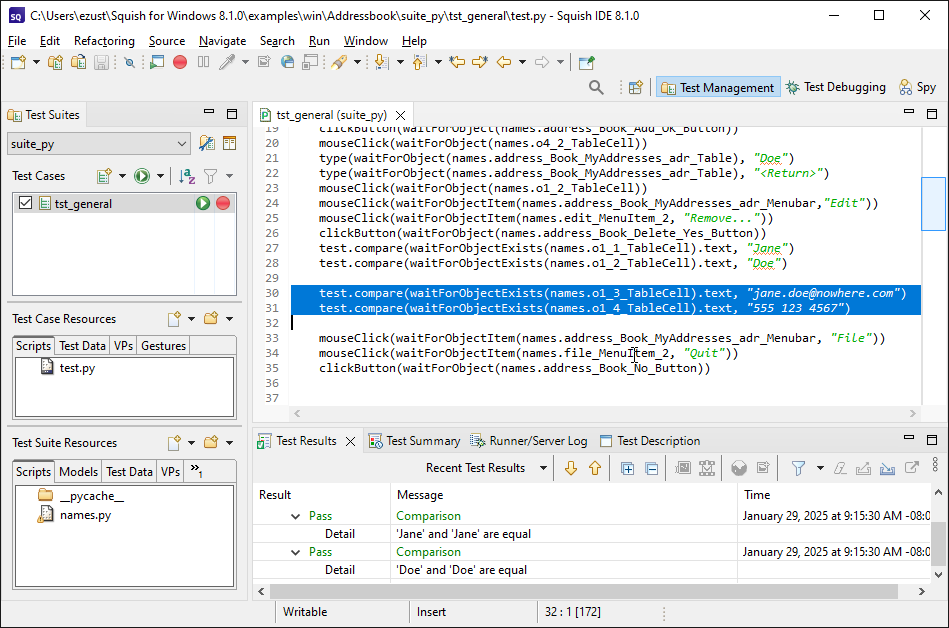Expand all test results with plus icon
Viewport: 949px width, 628px height.
627,468
